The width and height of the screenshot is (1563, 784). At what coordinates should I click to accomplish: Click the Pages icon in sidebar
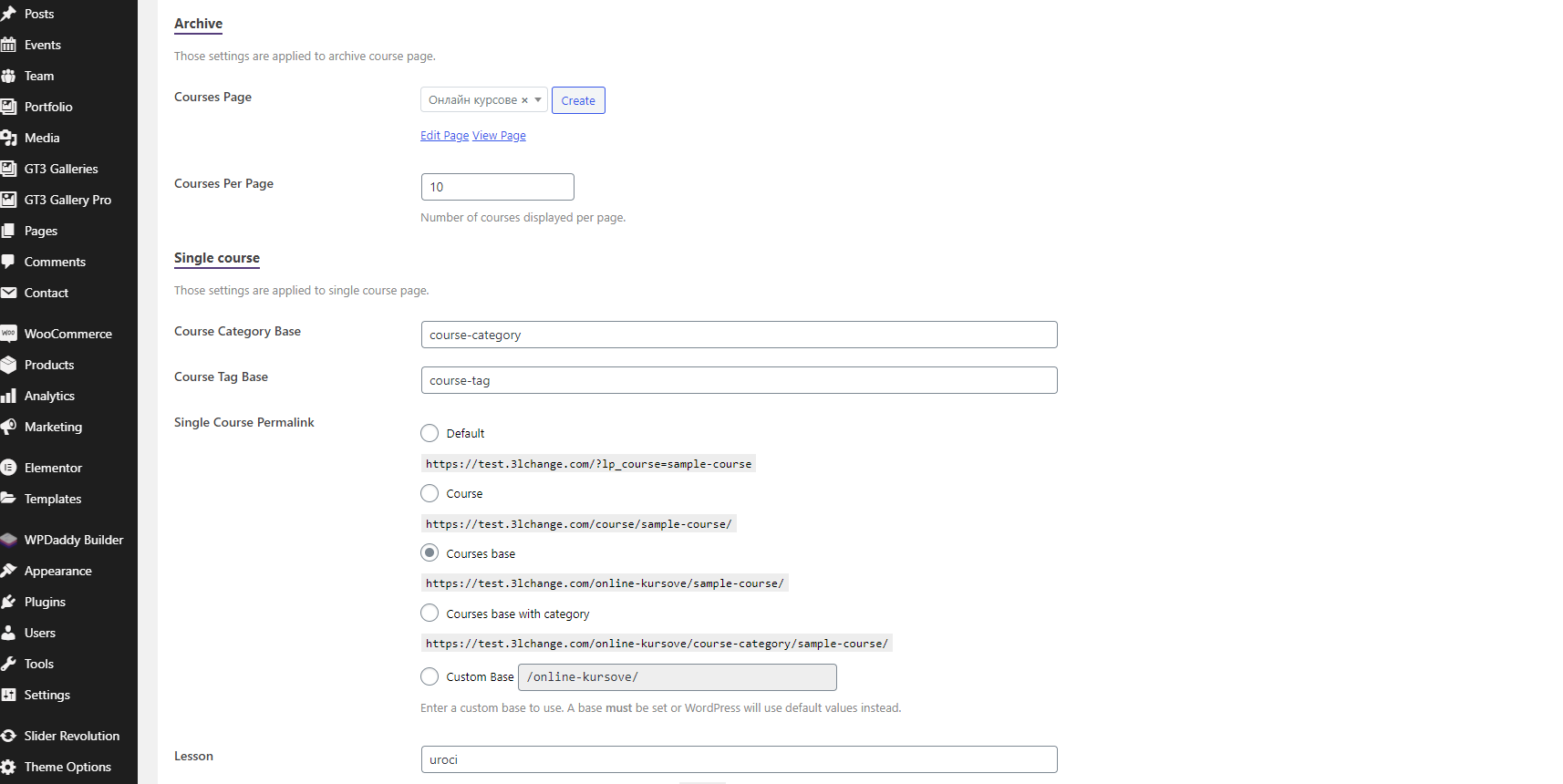pyautogui.click(x=8, y=231)
